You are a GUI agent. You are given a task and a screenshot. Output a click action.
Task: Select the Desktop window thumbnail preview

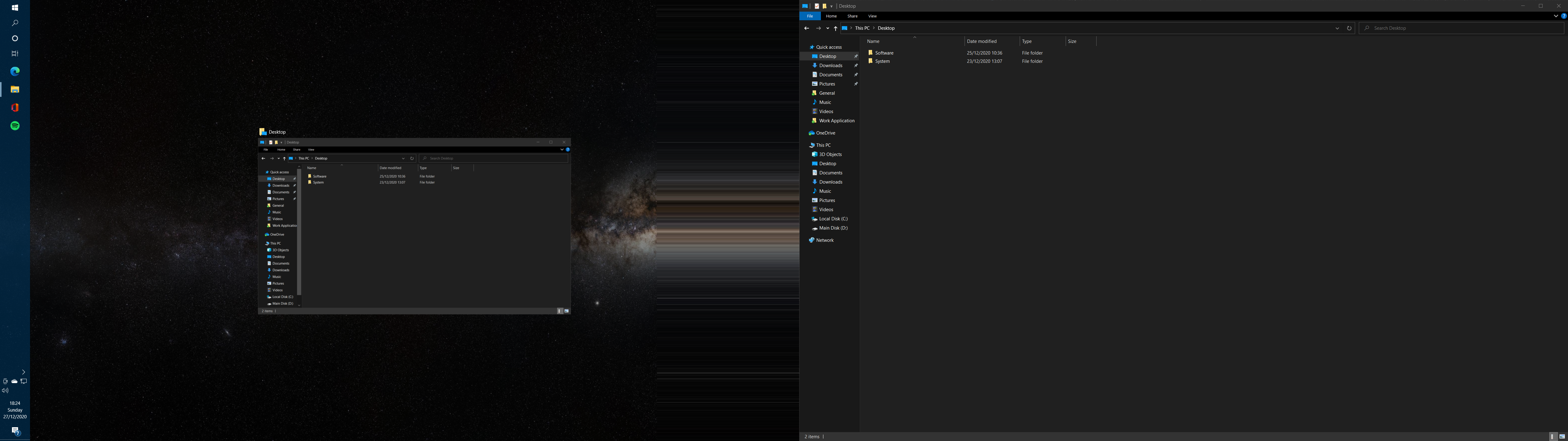[x=414, y=226]
